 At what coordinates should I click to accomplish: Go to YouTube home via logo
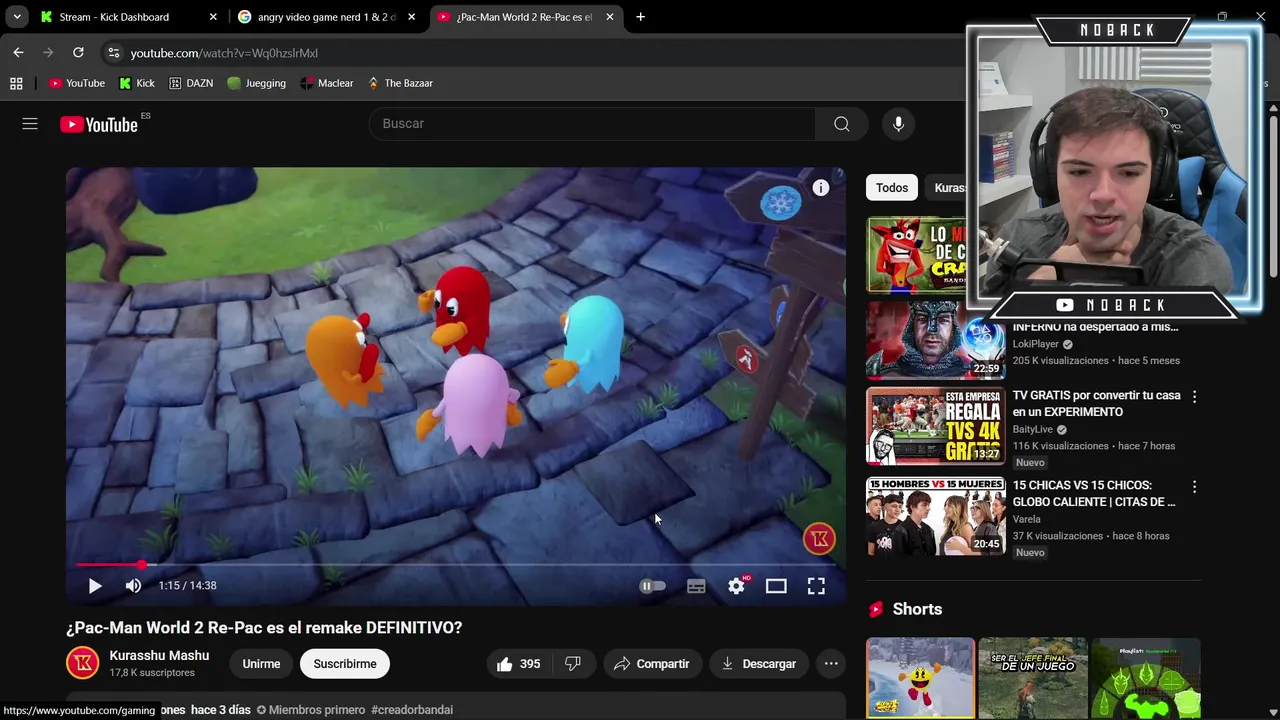[98, 124]
